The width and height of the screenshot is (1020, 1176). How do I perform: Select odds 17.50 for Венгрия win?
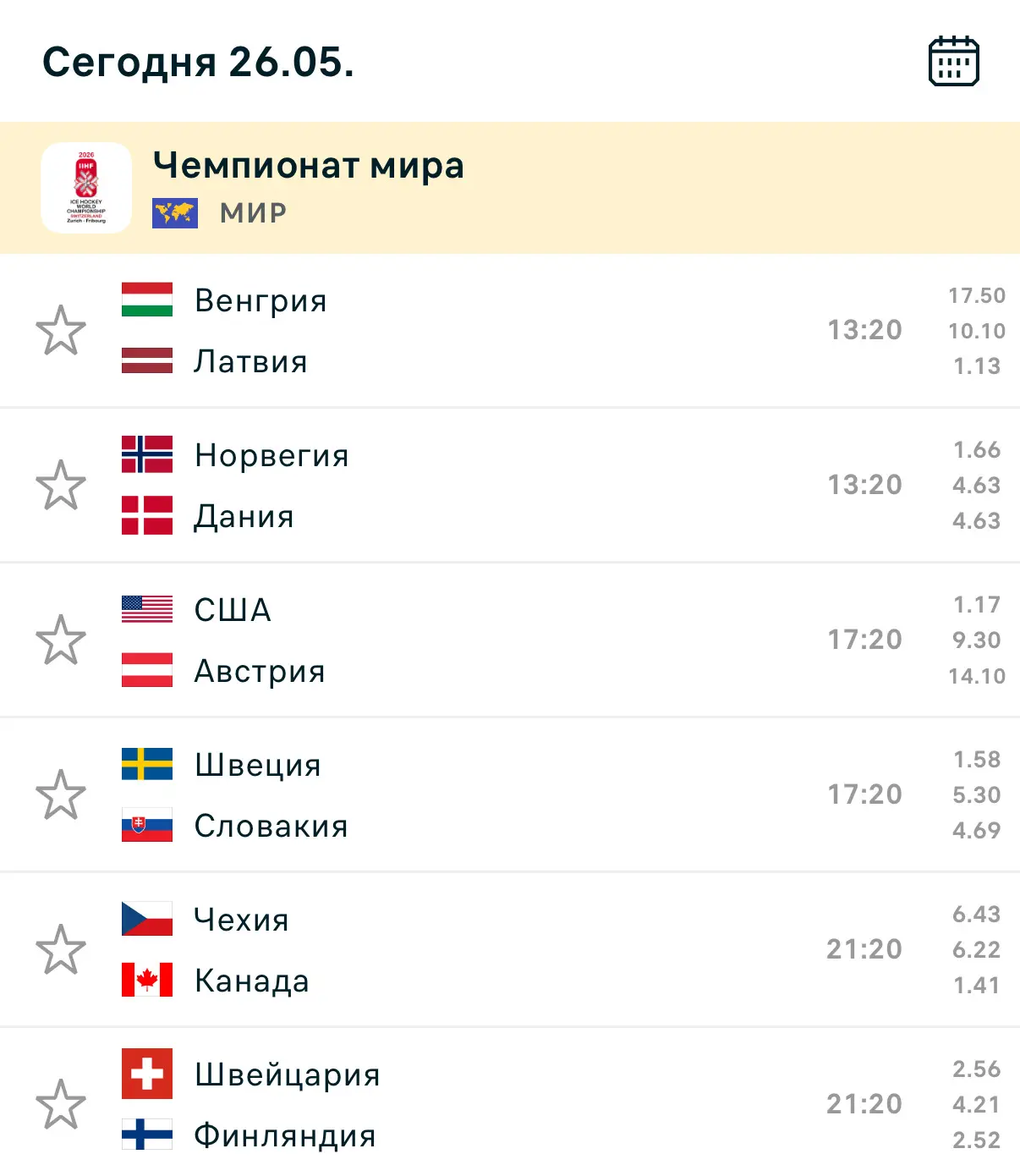pos(977,295)
